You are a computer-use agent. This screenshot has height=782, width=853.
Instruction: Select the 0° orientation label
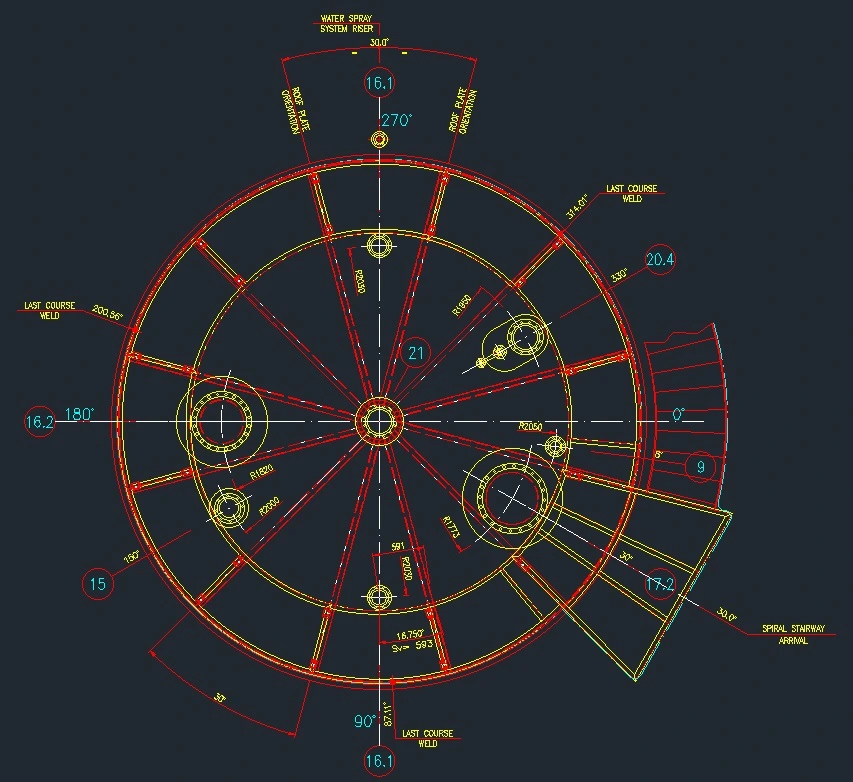[680, 414]
